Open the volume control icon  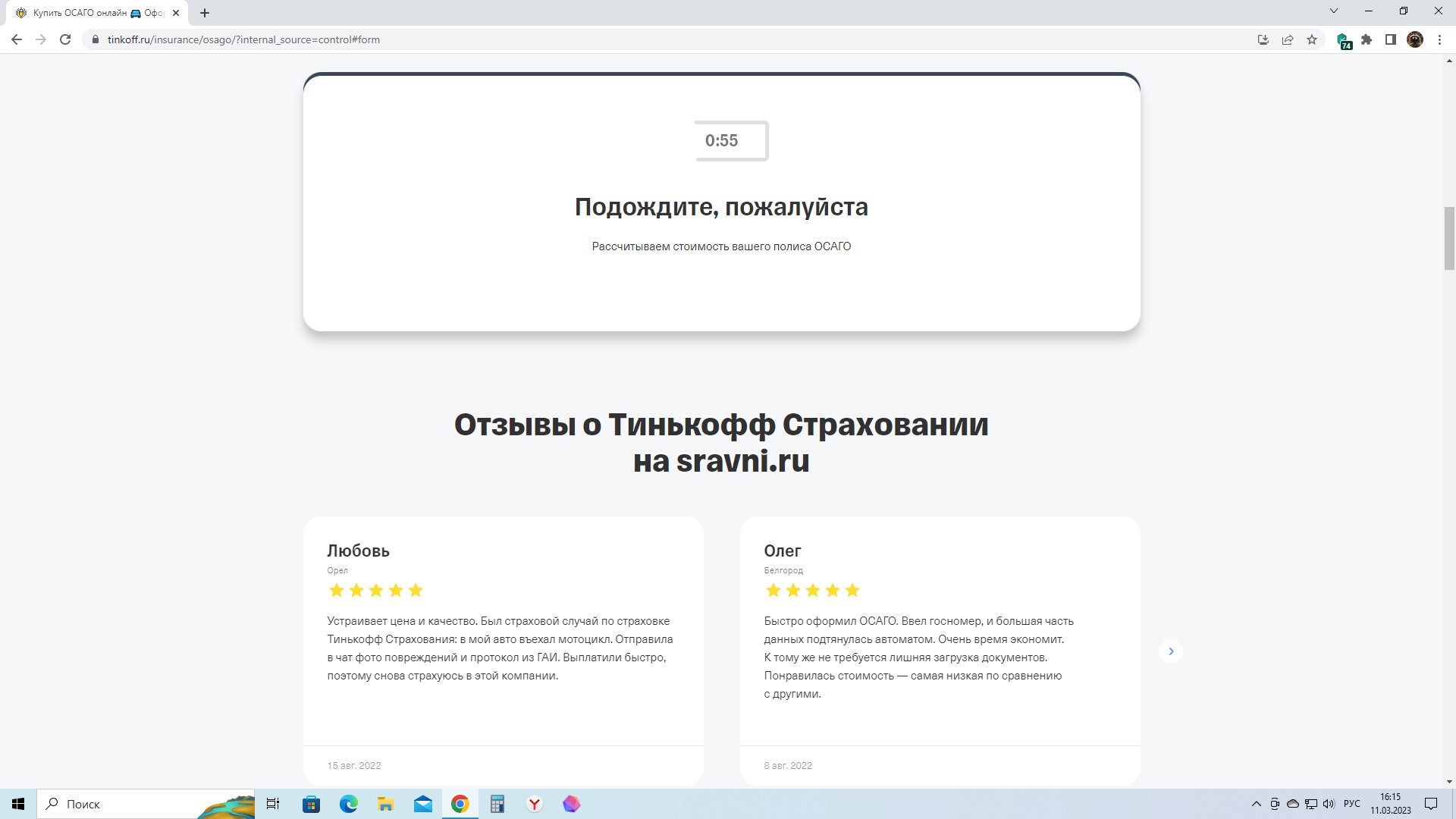pyautogui.click(x=1329, y=804)
